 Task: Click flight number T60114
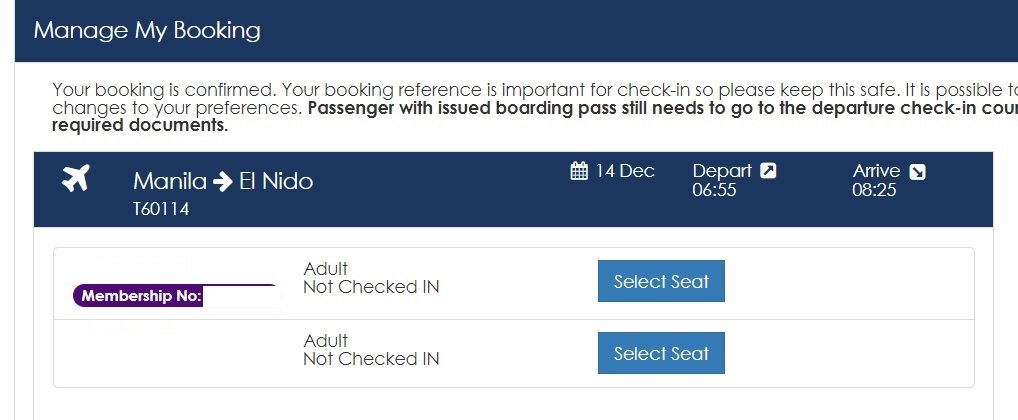[161, 209]
